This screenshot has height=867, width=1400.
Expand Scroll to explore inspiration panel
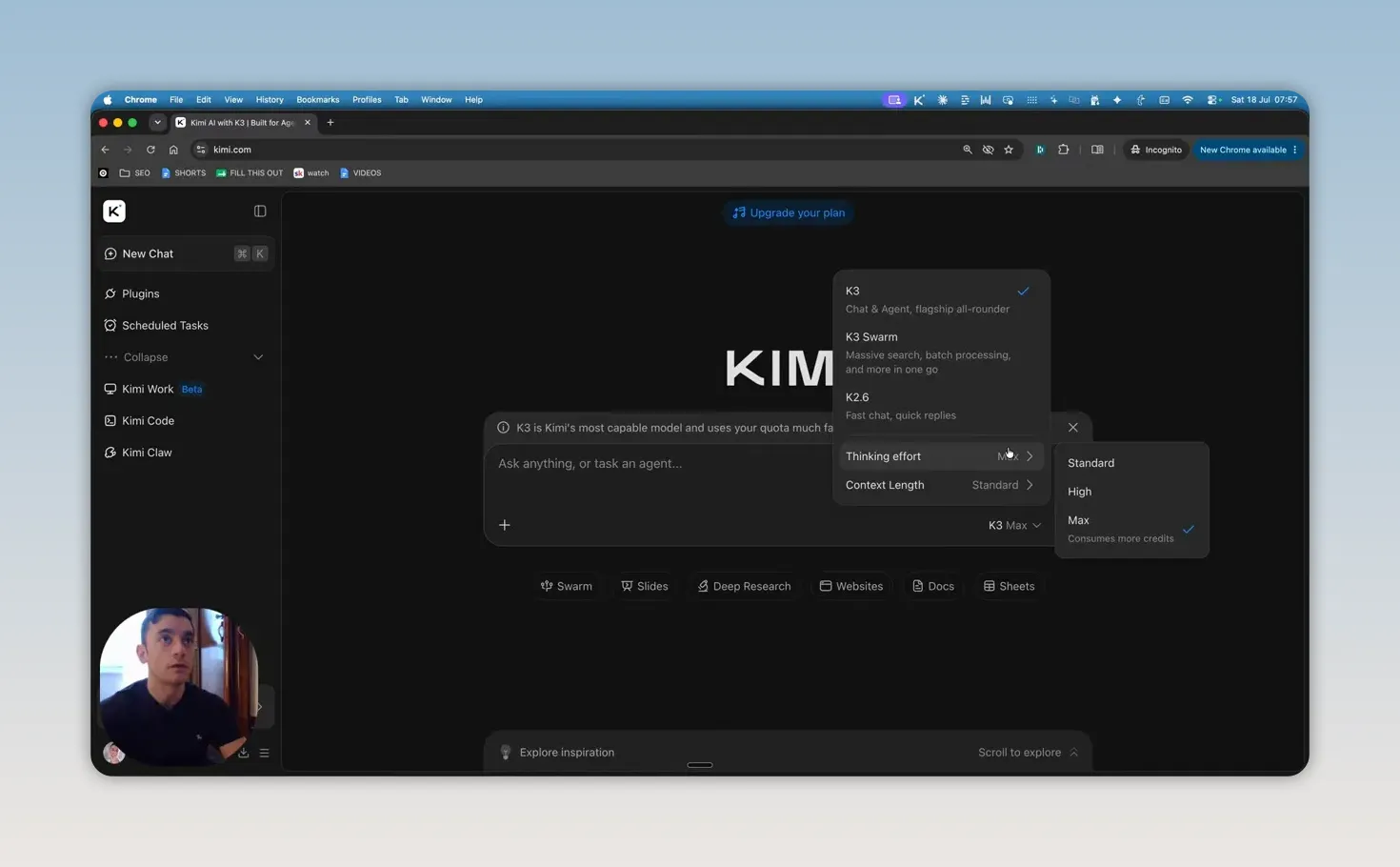click(x=1028, y=753)
